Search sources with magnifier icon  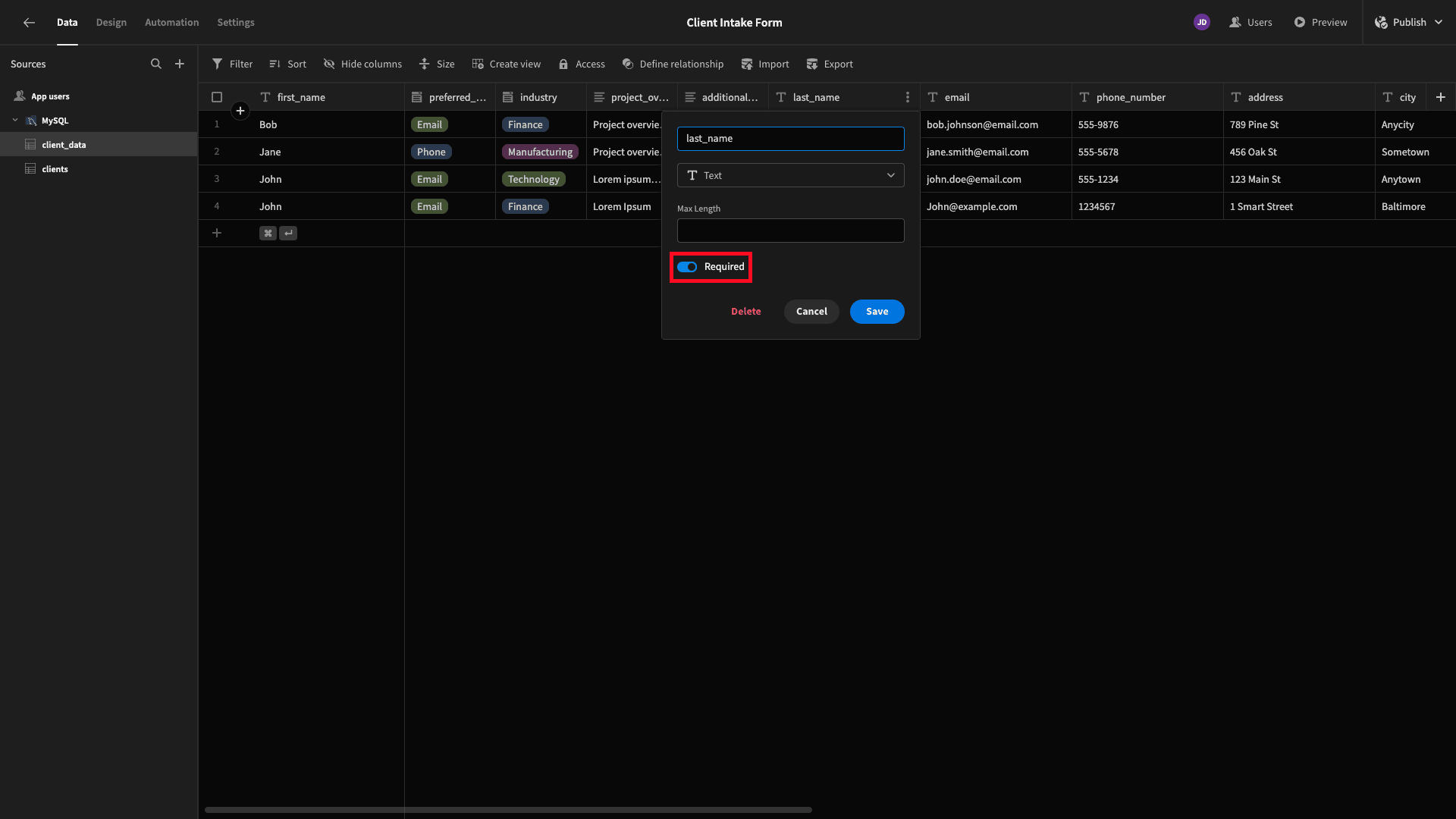tap(156, 64)
